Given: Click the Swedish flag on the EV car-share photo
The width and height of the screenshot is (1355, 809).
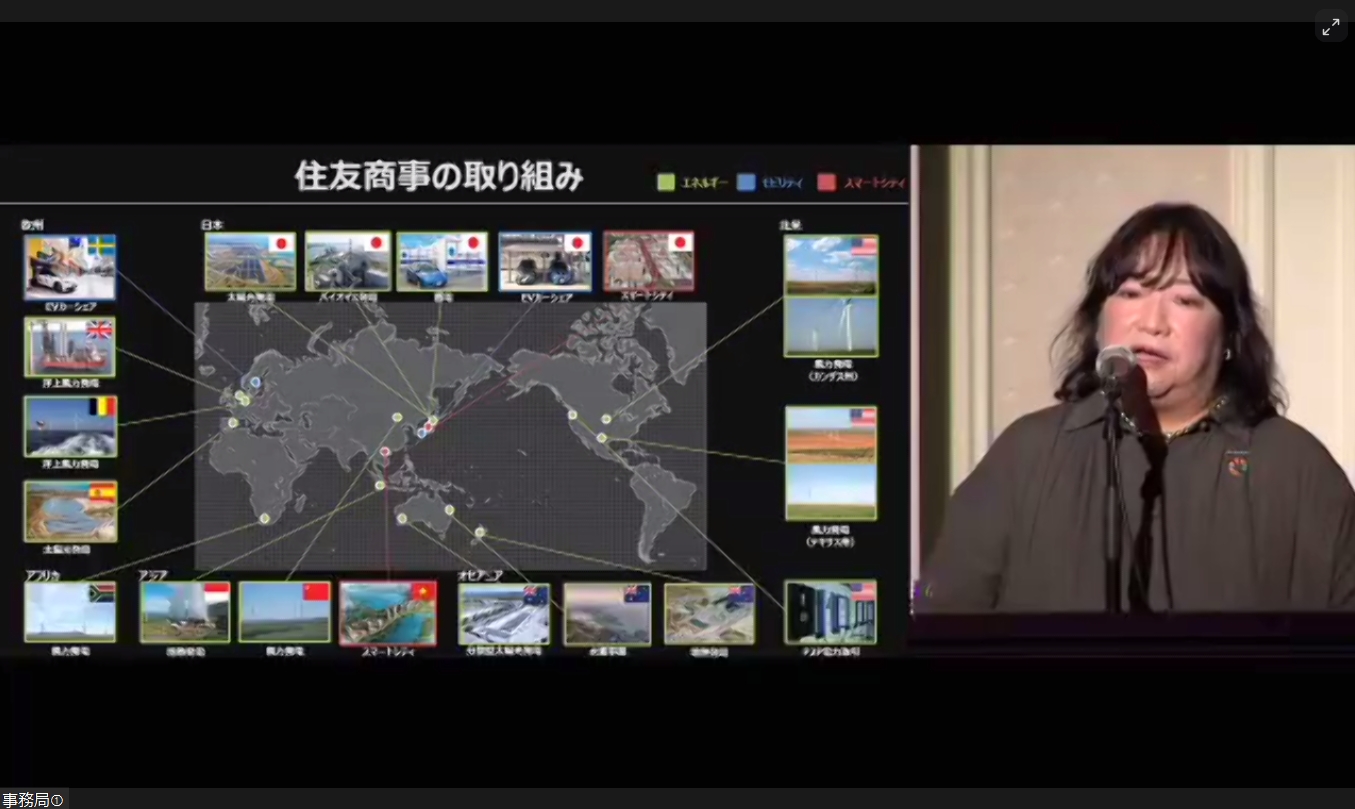Looking at the screenshot, I should pos(101,246).
